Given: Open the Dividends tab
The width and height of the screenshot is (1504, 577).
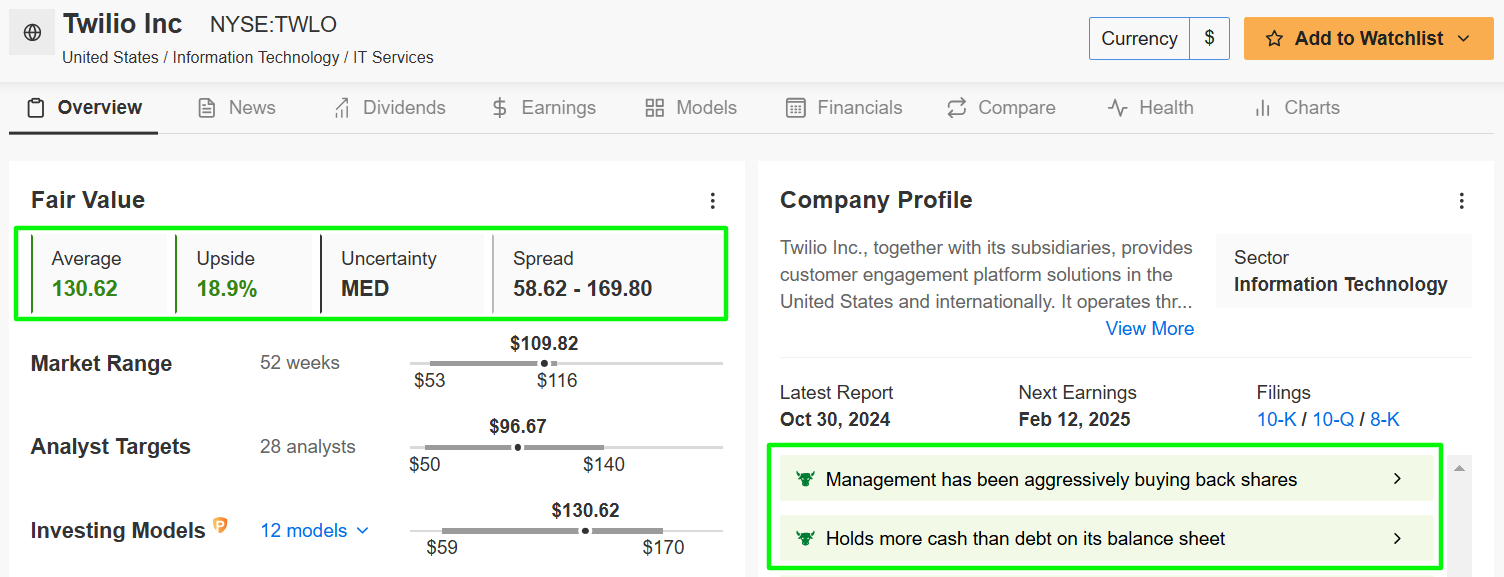Looking at the screenshot, I should [x=390, y=108].
